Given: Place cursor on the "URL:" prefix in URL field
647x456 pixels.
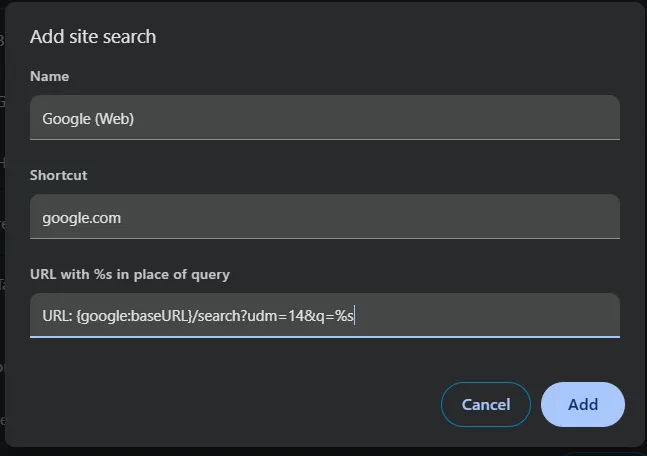Looking at the screenshot, I should tap(57, 316).
